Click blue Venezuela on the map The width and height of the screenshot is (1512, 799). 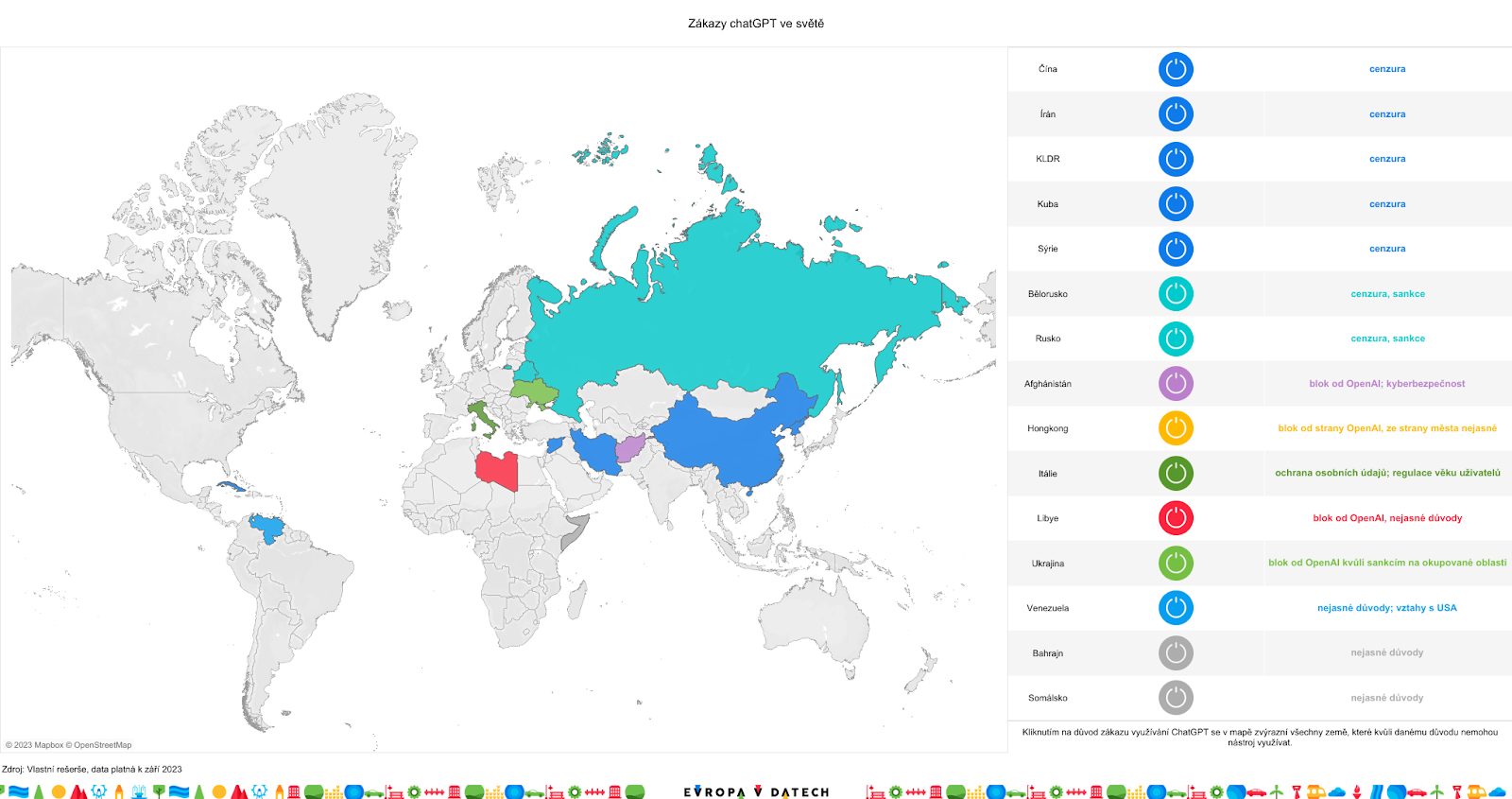267,528
